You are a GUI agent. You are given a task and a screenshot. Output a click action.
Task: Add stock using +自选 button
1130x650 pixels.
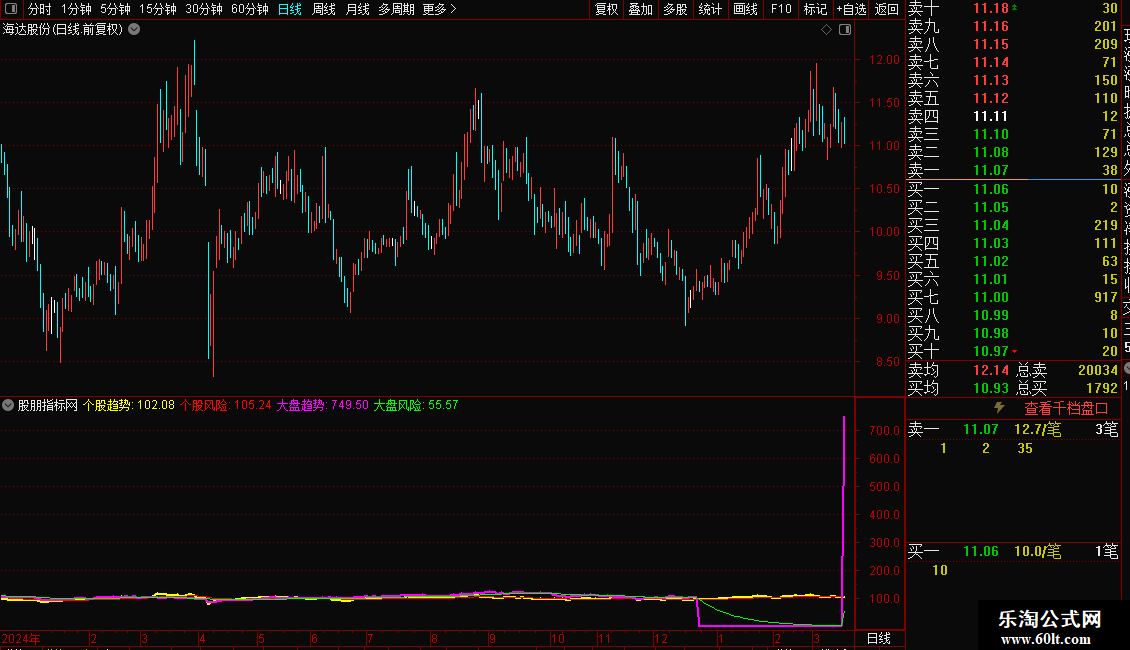[x=851, y=9]
